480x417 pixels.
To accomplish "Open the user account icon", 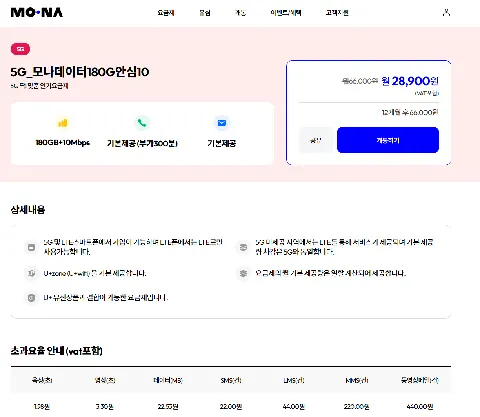I will pos(446,13).
